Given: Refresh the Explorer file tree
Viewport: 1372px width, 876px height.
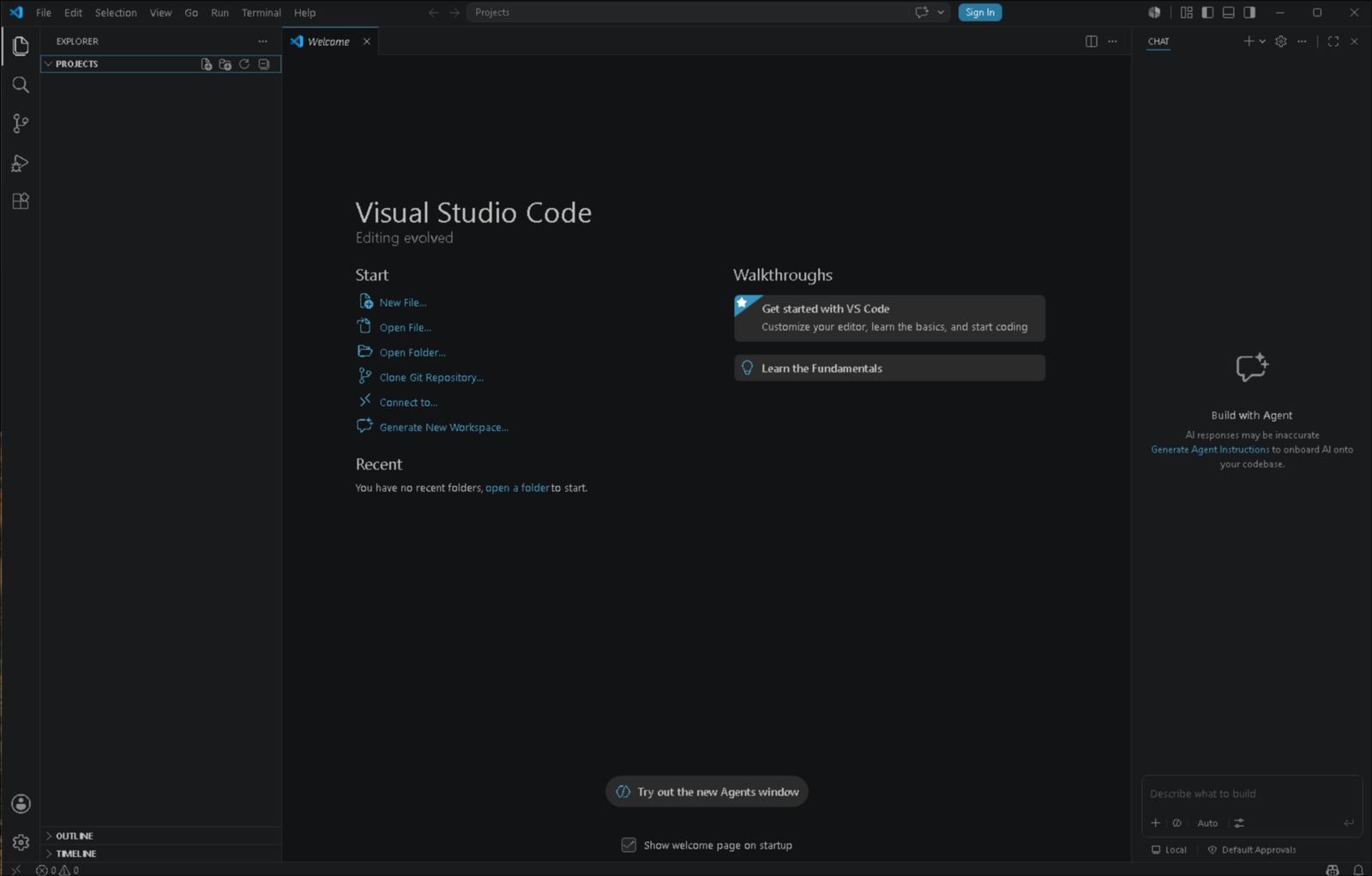Looking at the screenshot, I should tap(244, 64).
